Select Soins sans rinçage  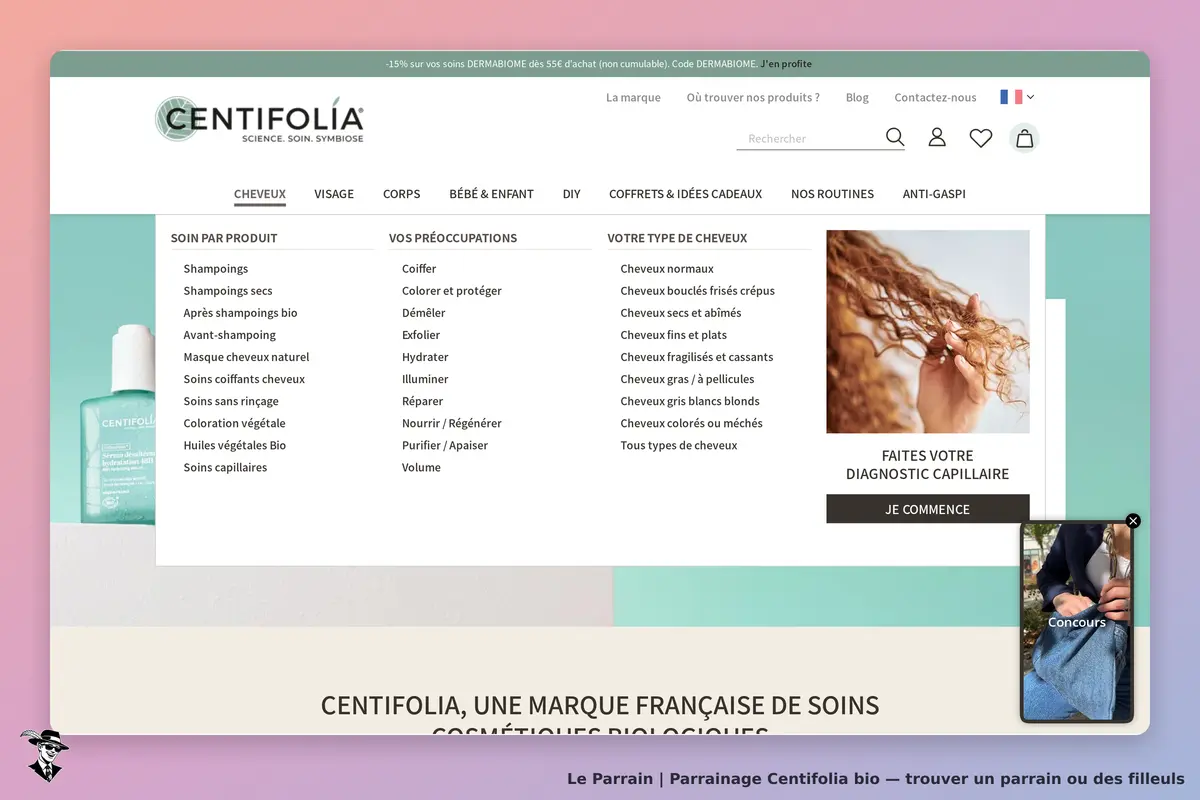tap(231, 401)
